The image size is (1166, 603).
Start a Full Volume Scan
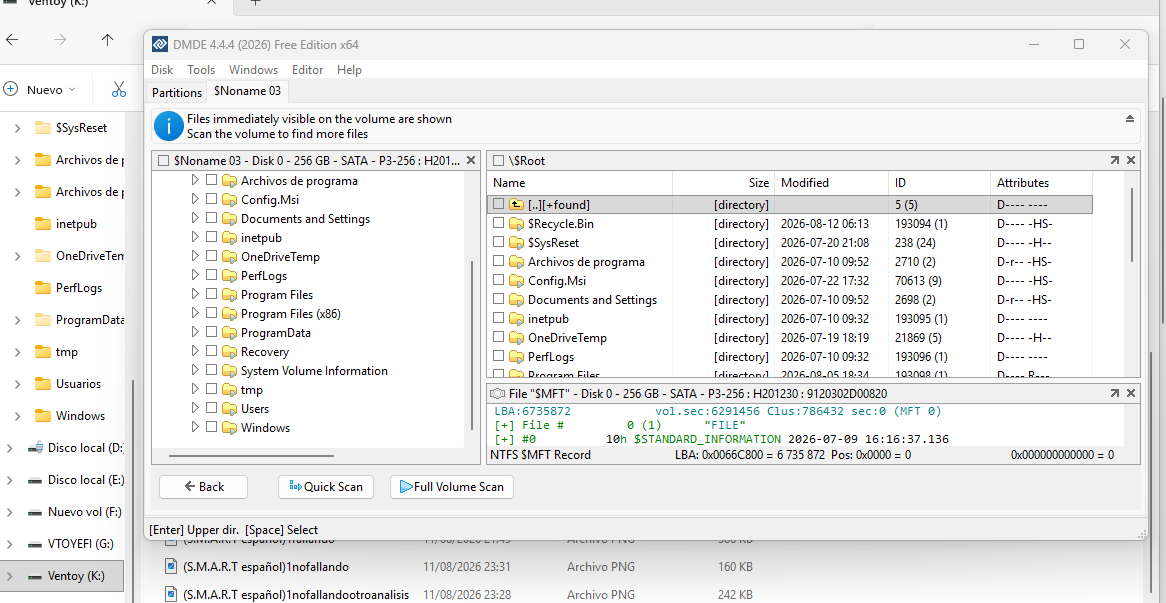click(451, 487)
